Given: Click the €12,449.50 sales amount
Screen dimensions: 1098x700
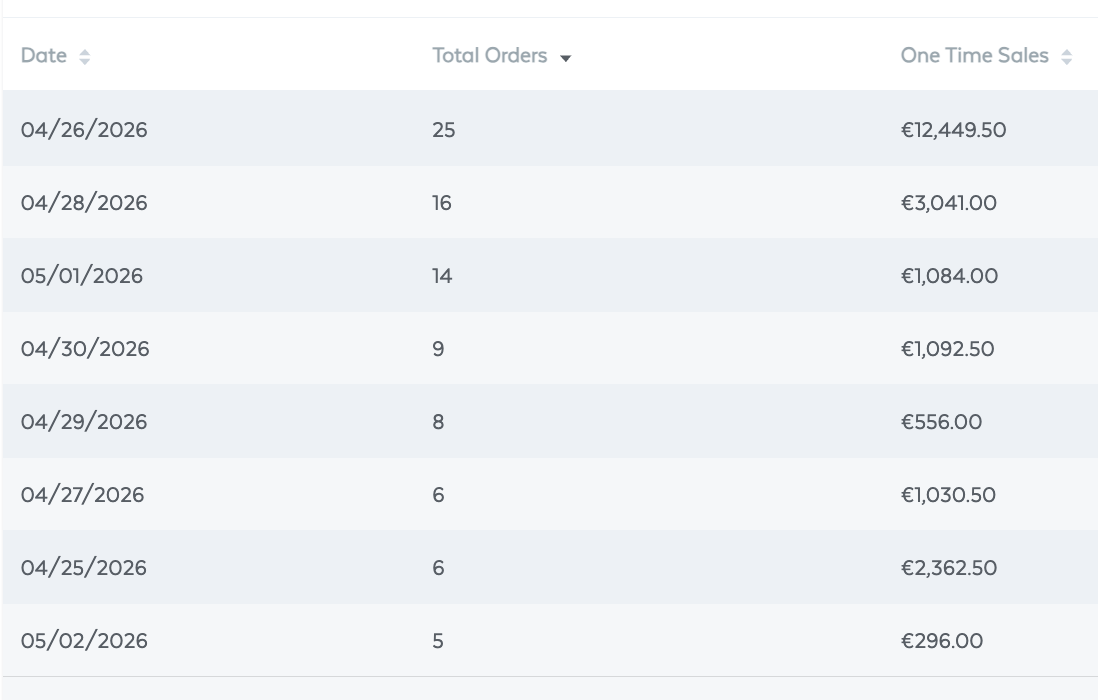Looking at the screenshot, I should point(953,130).
